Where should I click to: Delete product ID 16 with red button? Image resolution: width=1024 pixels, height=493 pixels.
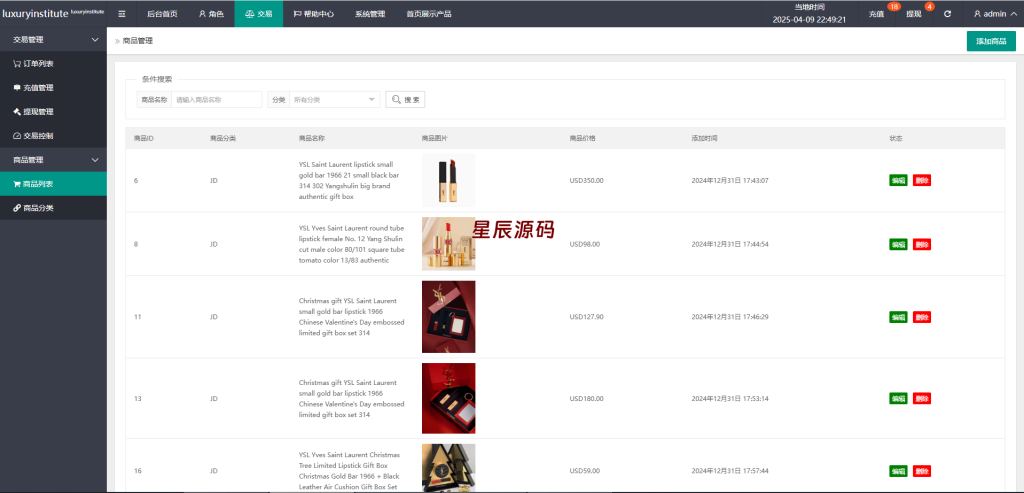921,471
